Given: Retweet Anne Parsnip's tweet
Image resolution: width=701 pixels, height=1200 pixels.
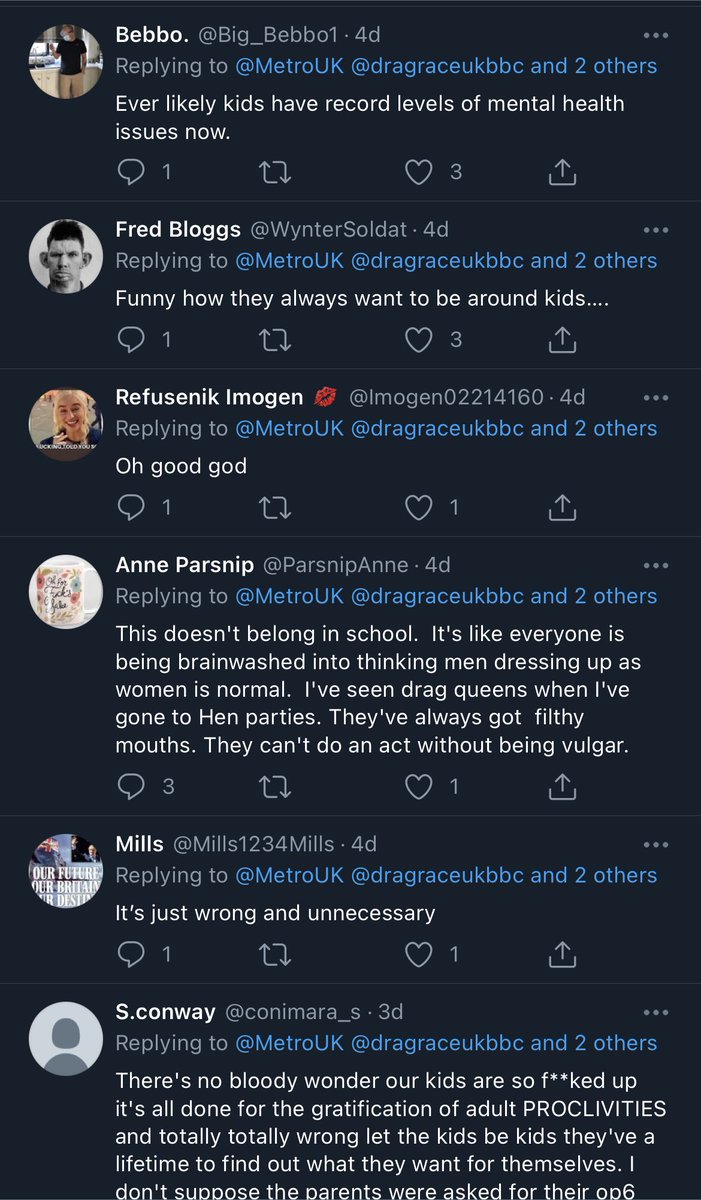Looking at the screenshot, I should 275,787.
